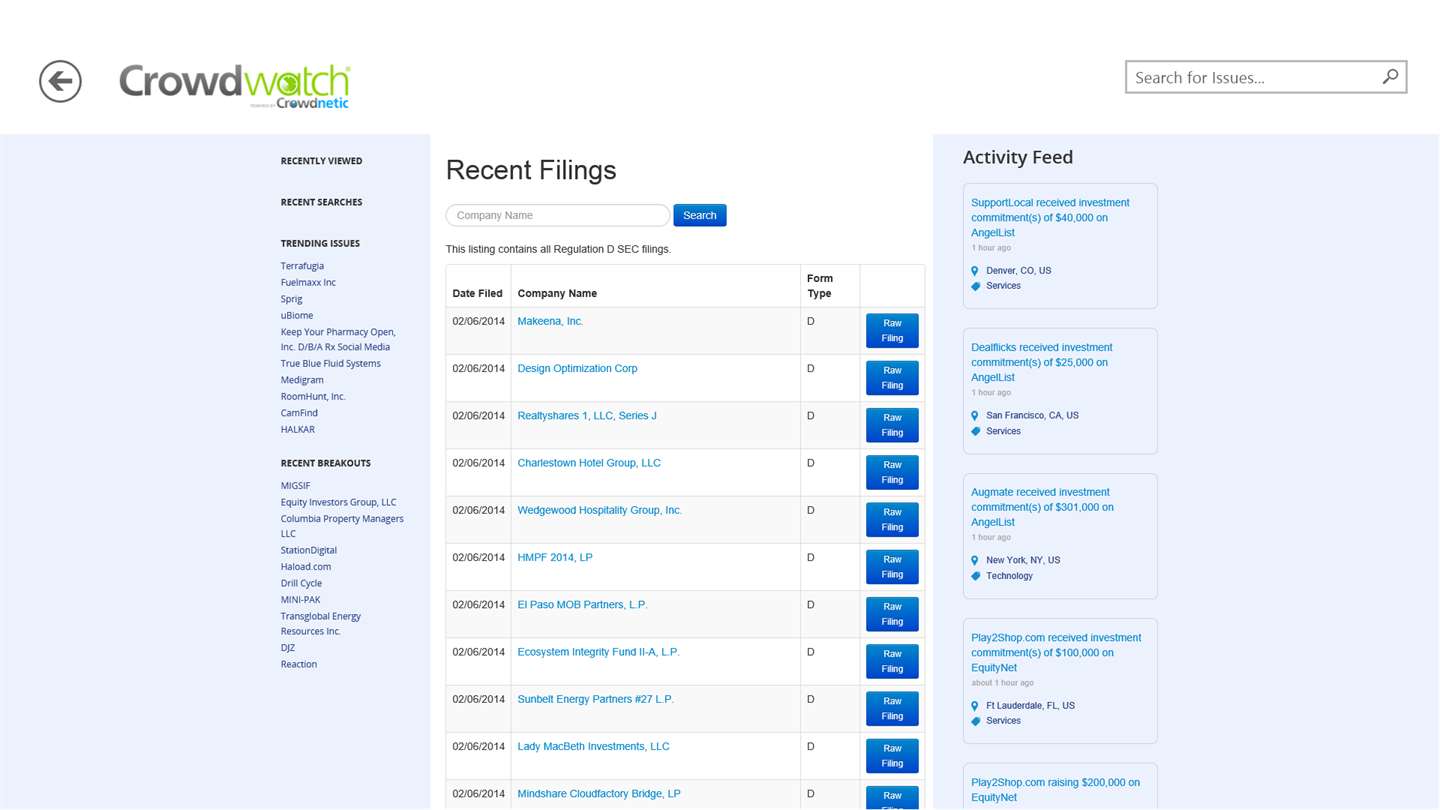Open the Fuelmaxx Inc trending issue
Viewport: 1440px width, 810px height.
pos(308,282)
